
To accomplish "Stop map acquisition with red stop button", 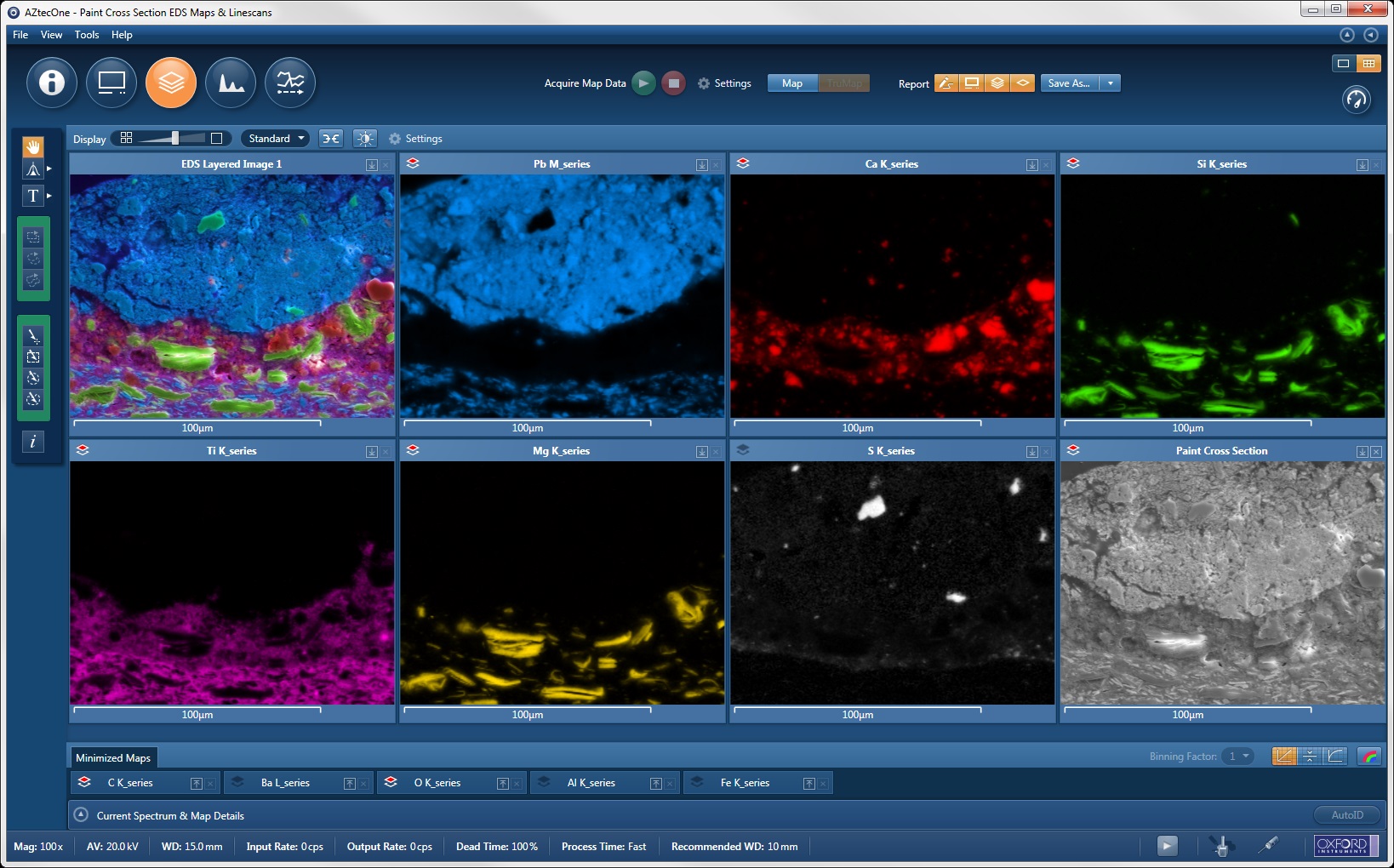I will 673,83.
